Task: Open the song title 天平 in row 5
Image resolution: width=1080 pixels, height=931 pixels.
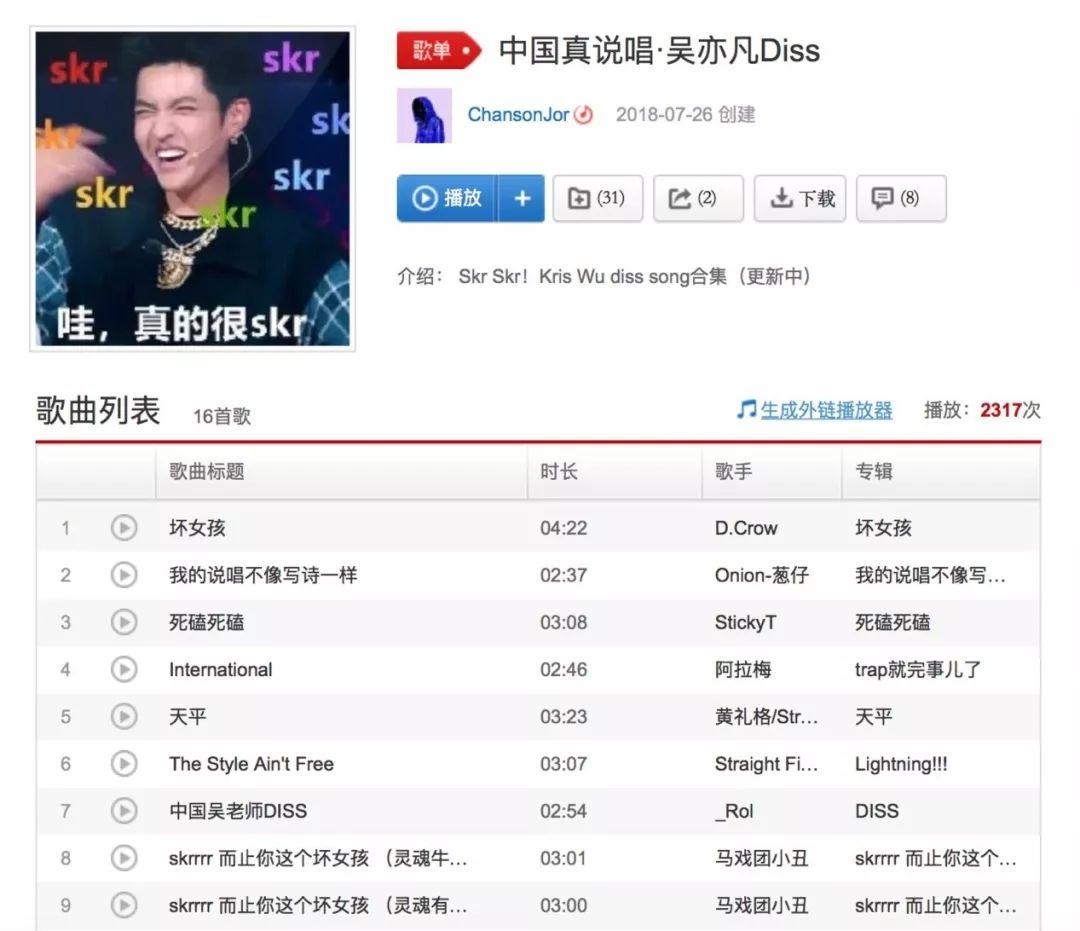Action: click(x=188, y=717)
